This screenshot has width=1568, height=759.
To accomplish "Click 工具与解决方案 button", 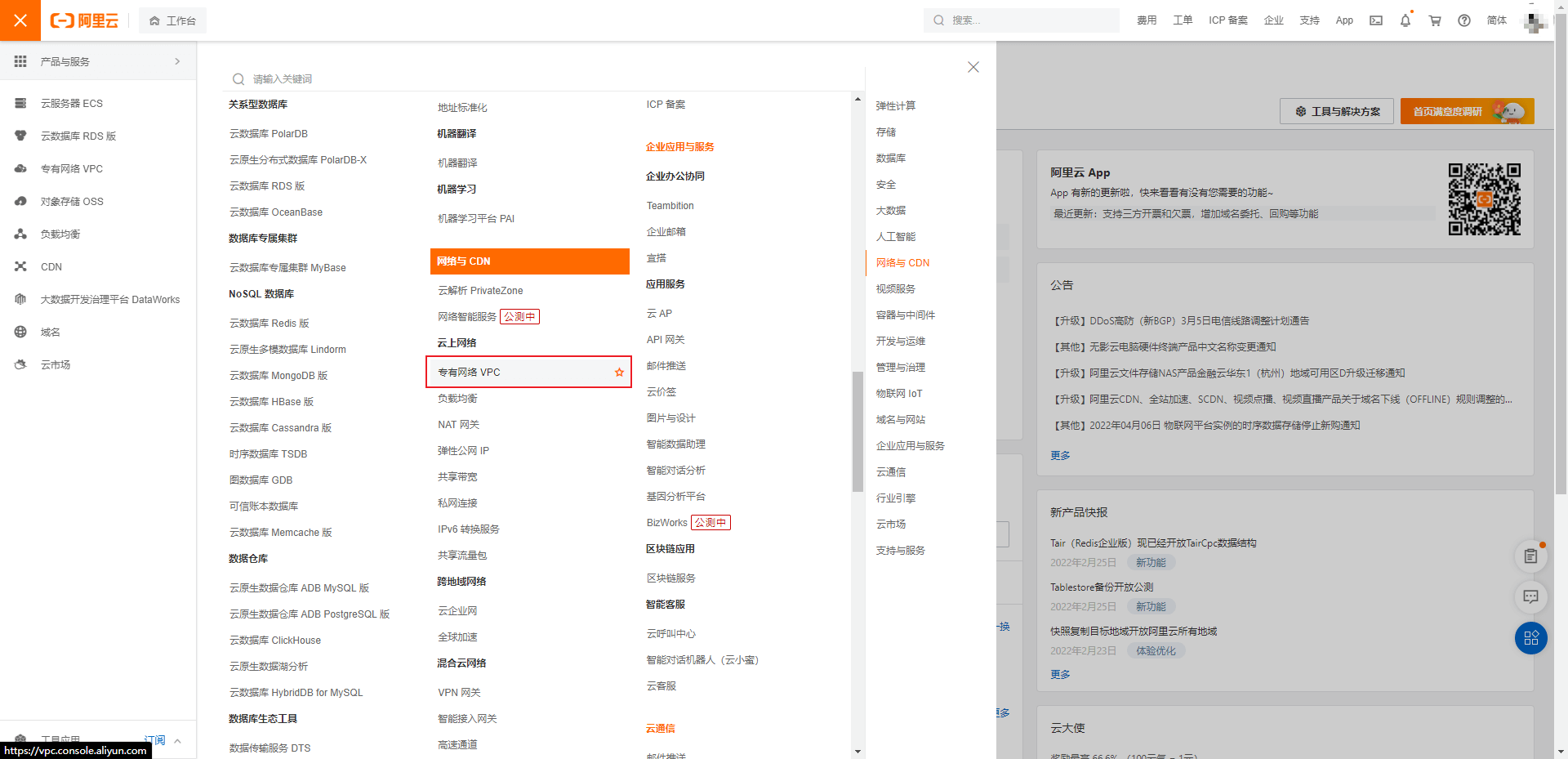I will (x=1338, y=111).
